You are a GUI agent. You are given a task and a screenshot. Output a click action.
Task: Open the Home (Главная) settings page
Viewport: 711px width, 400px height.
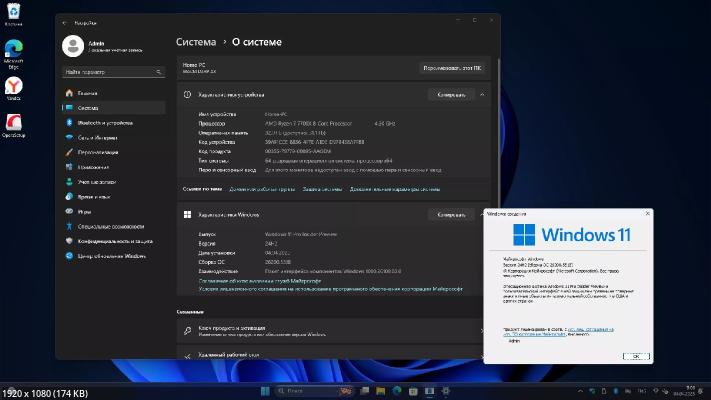click(x=113, y=93)
